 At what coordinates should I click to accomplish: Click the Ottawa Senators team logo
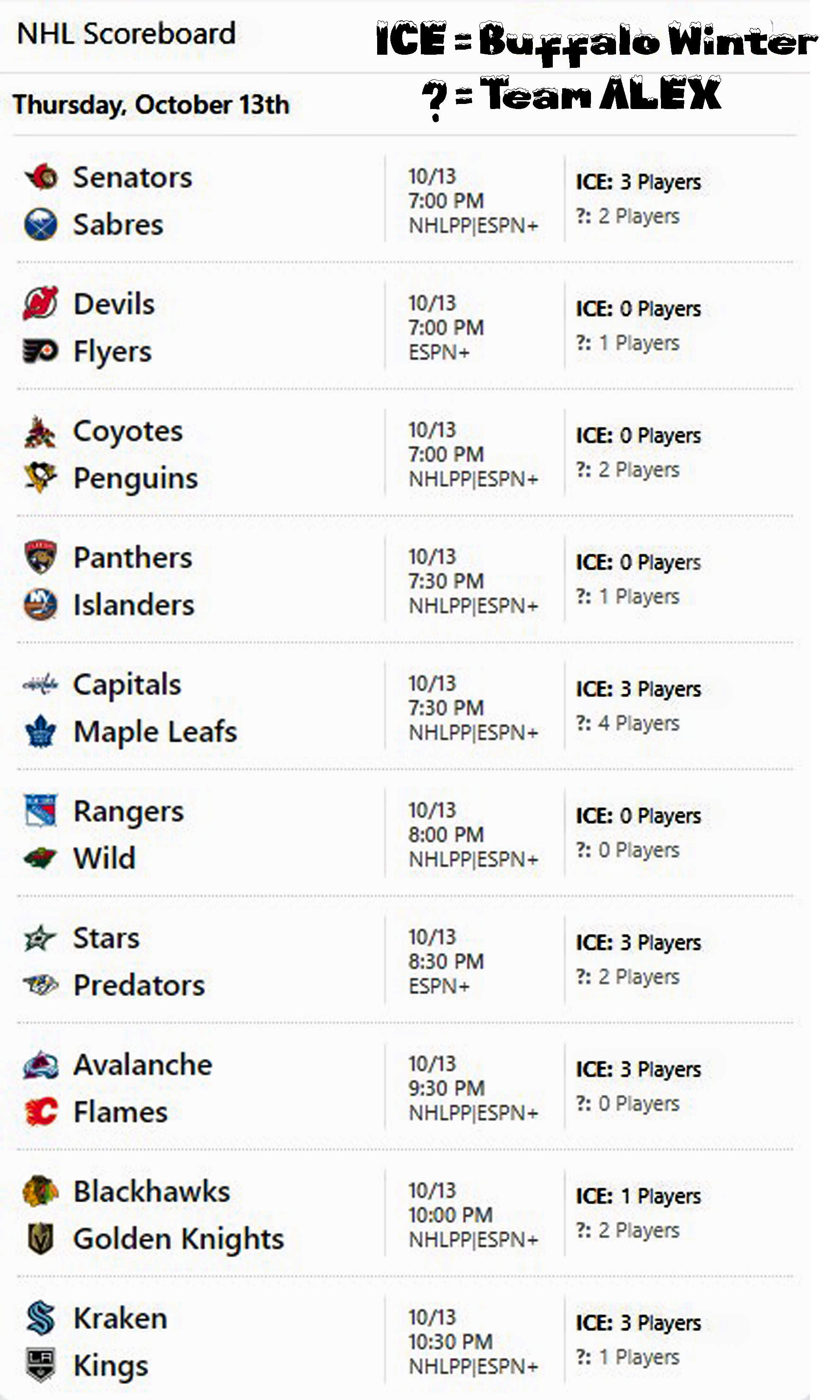pyautogui.click(x=41, y=177)
